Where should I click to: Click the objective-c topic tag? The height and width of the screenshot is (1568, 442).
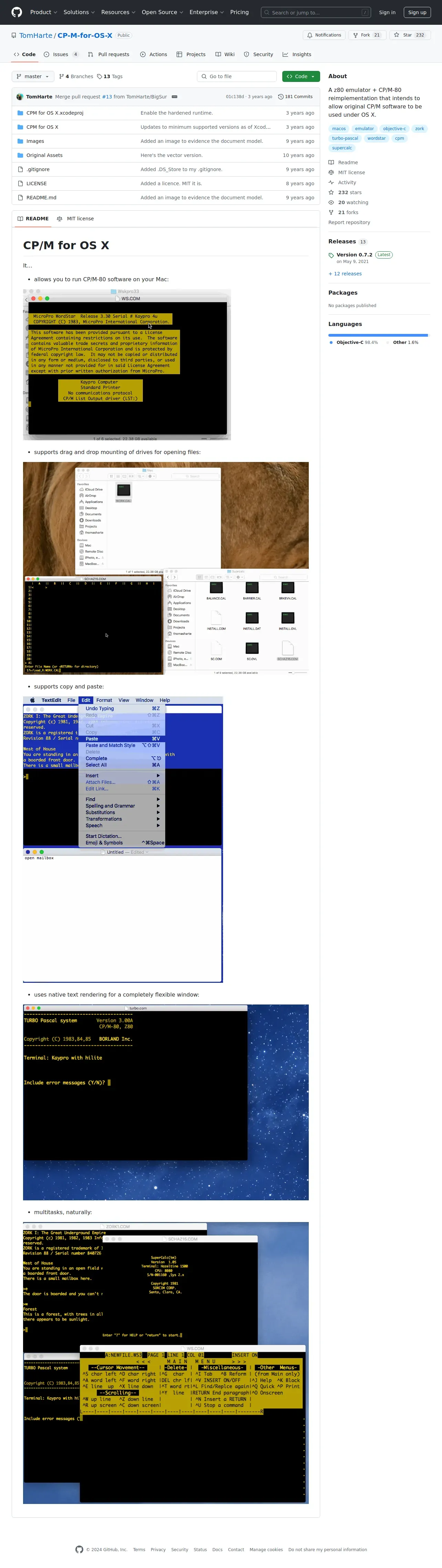(x=394, y=128)
